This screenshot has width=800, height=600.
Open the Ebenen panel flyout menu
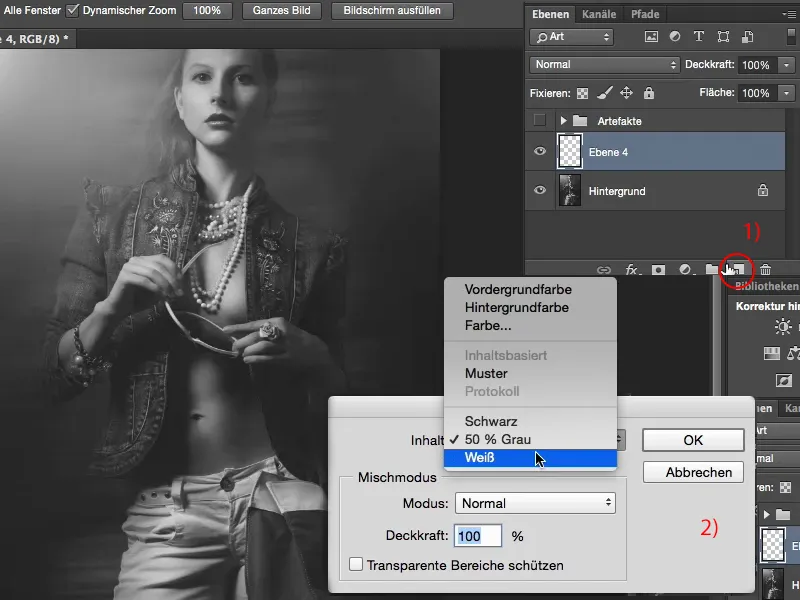tap(789, 14)
